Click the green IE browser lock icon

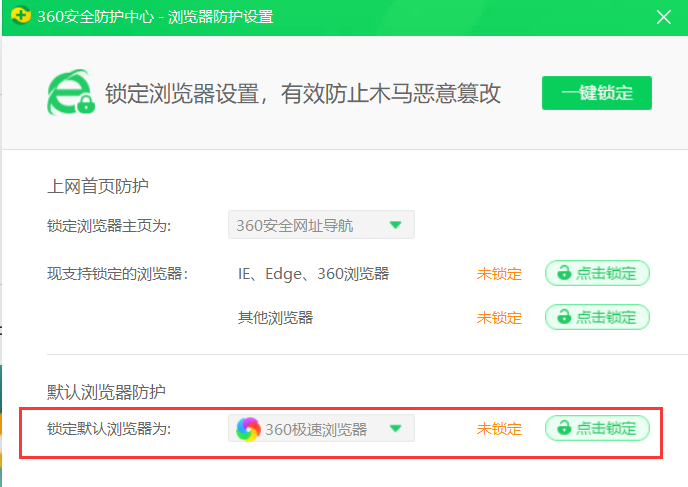71,92
